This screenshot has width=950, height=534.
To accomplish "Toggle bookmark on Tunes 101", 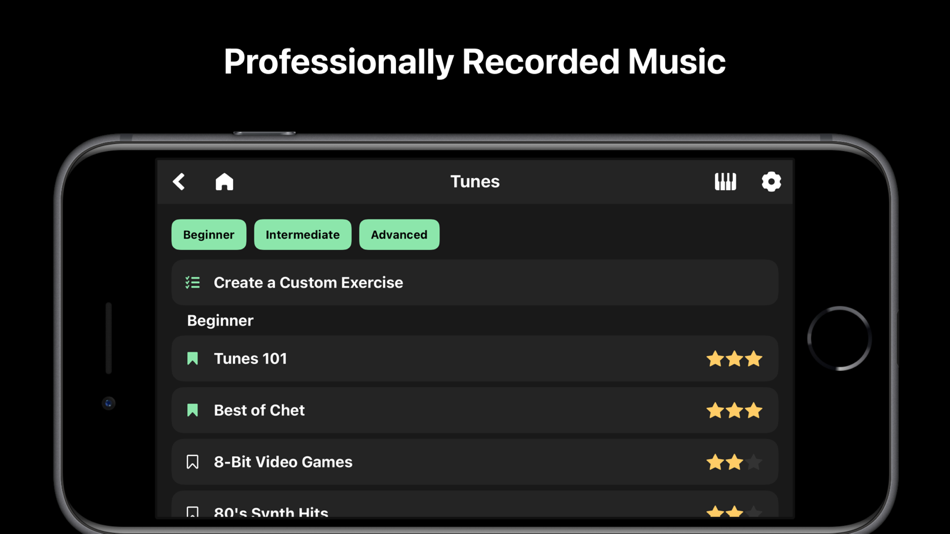I will (x=193, y=359).
